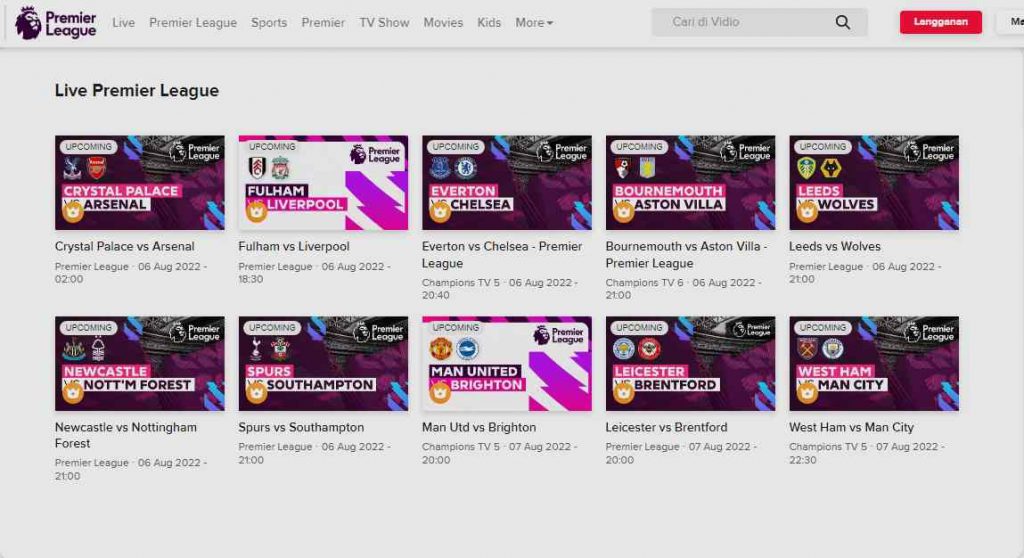Click the Manchester United crest
This screenshot has height=558, width=1024.
coord(441,349)
